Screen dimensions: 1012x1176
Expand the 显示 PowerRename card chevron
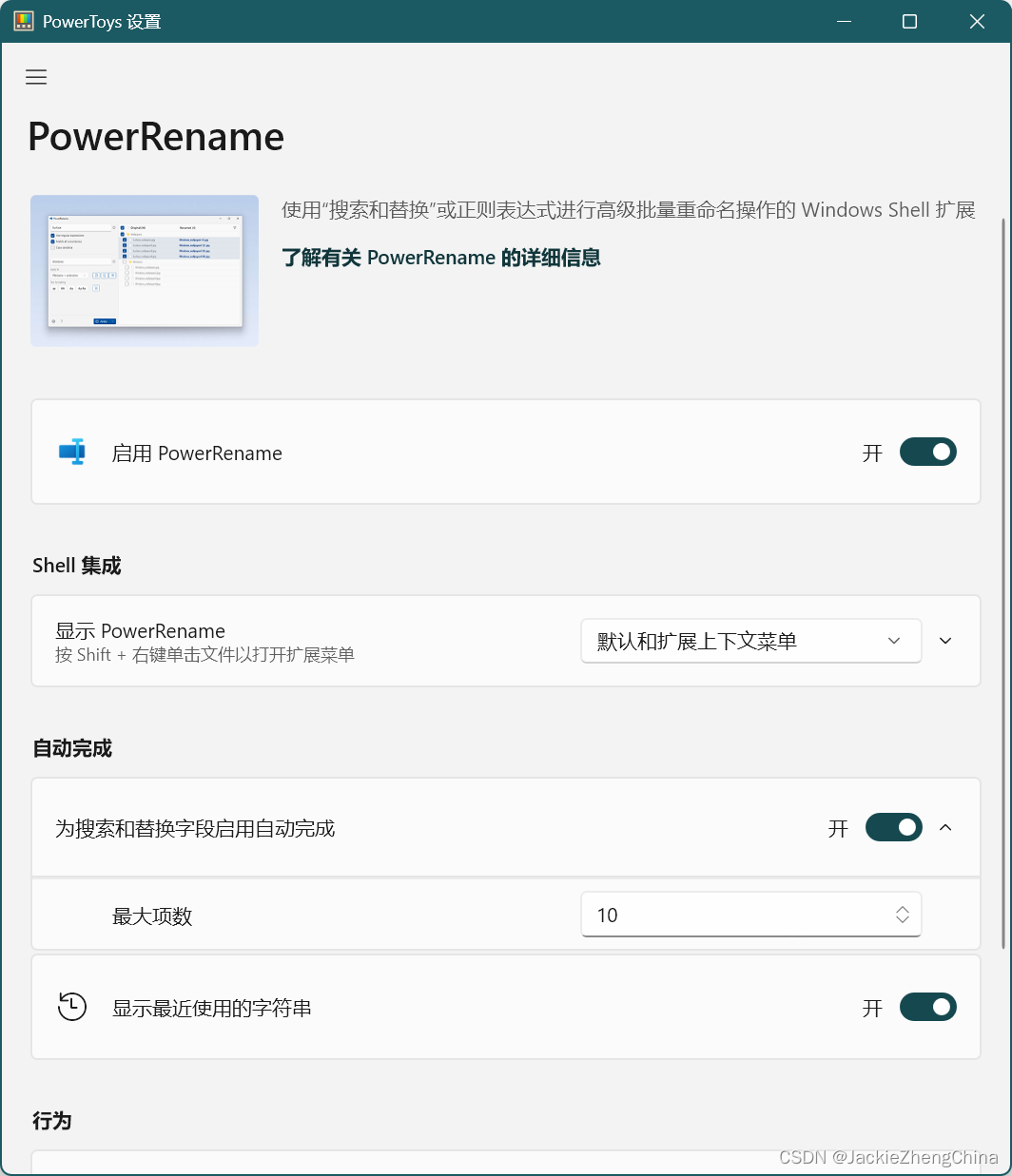945,641
